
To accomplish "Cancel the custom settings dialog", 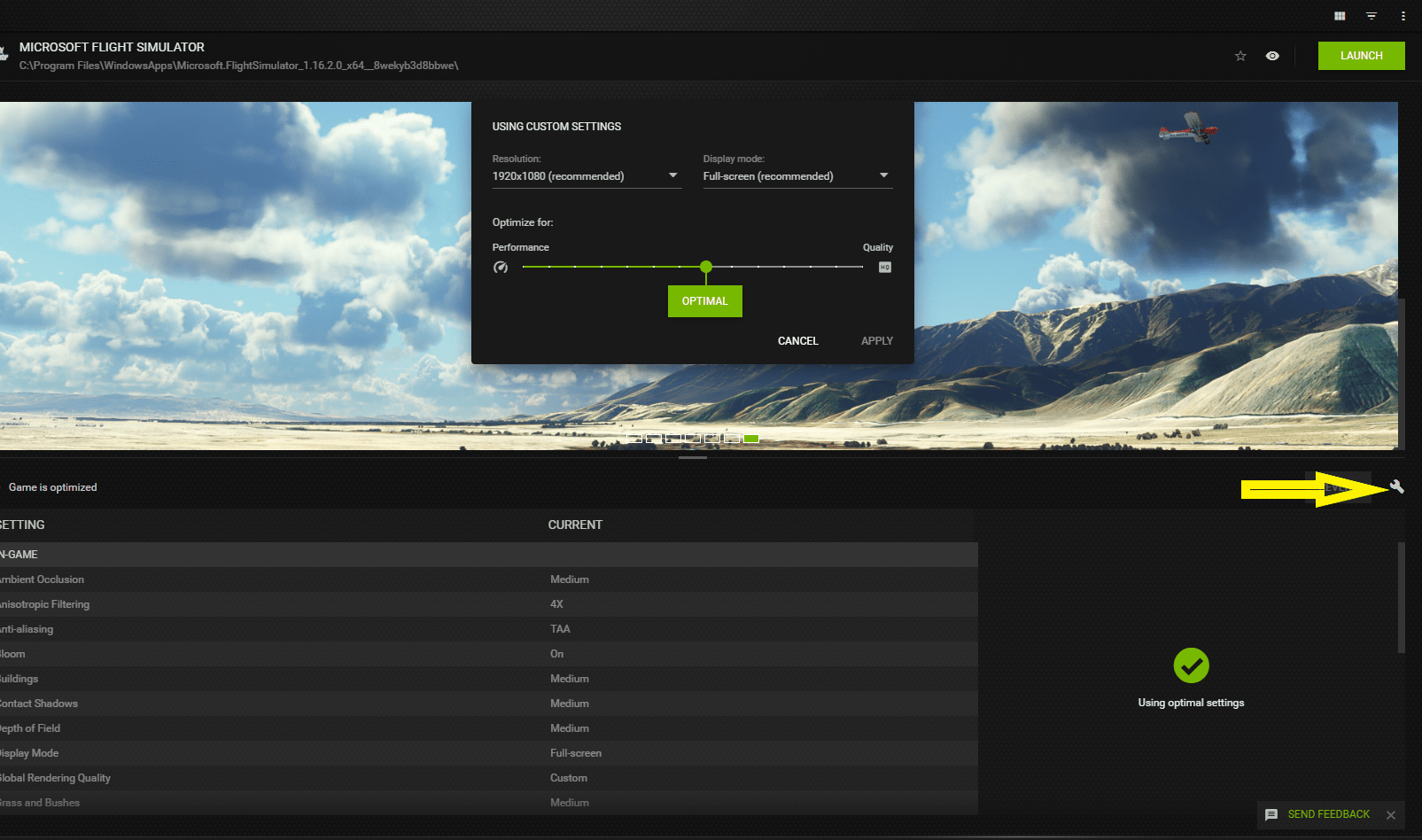I will (796, 340).
